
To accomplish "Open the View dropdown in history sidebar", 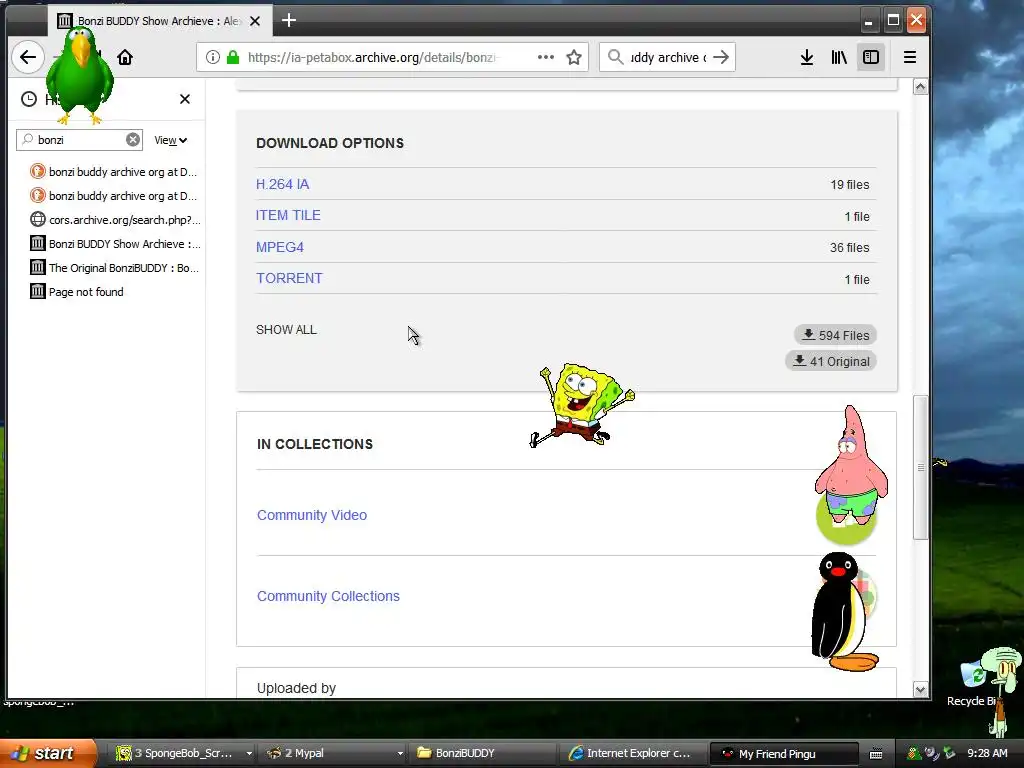I will tap(170, 140).
